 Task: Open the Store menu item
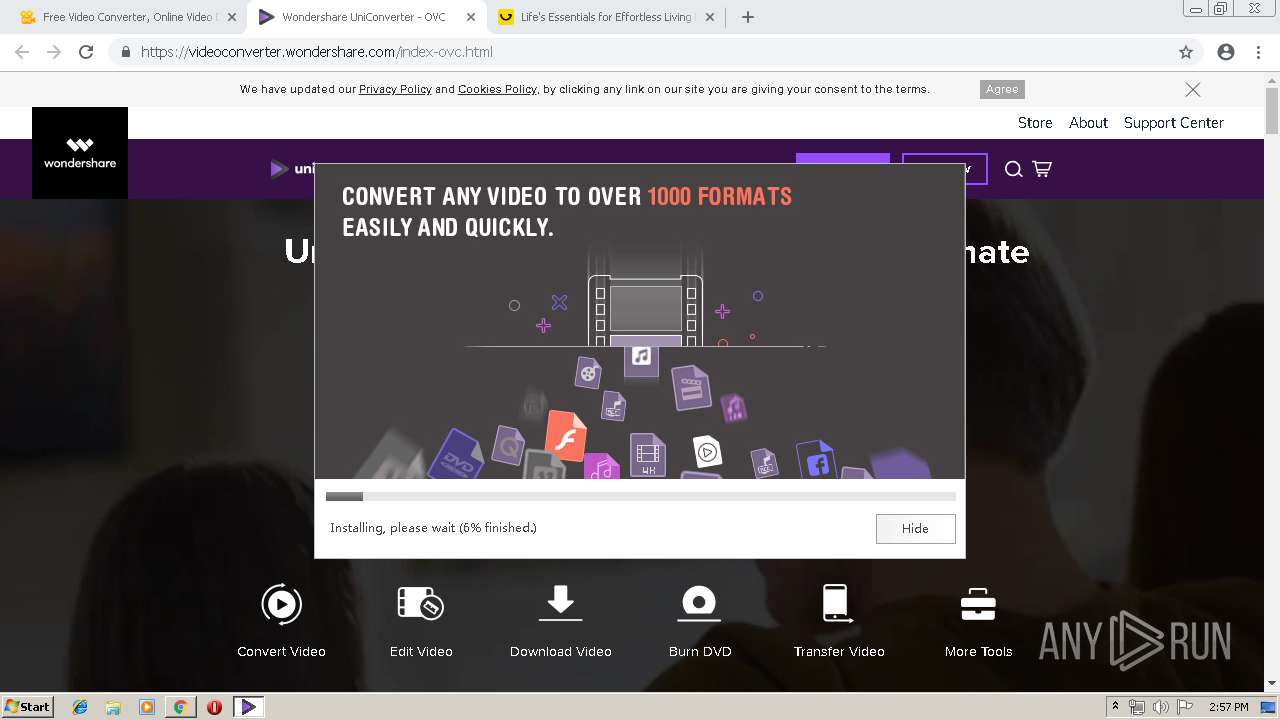point(1035,123)
